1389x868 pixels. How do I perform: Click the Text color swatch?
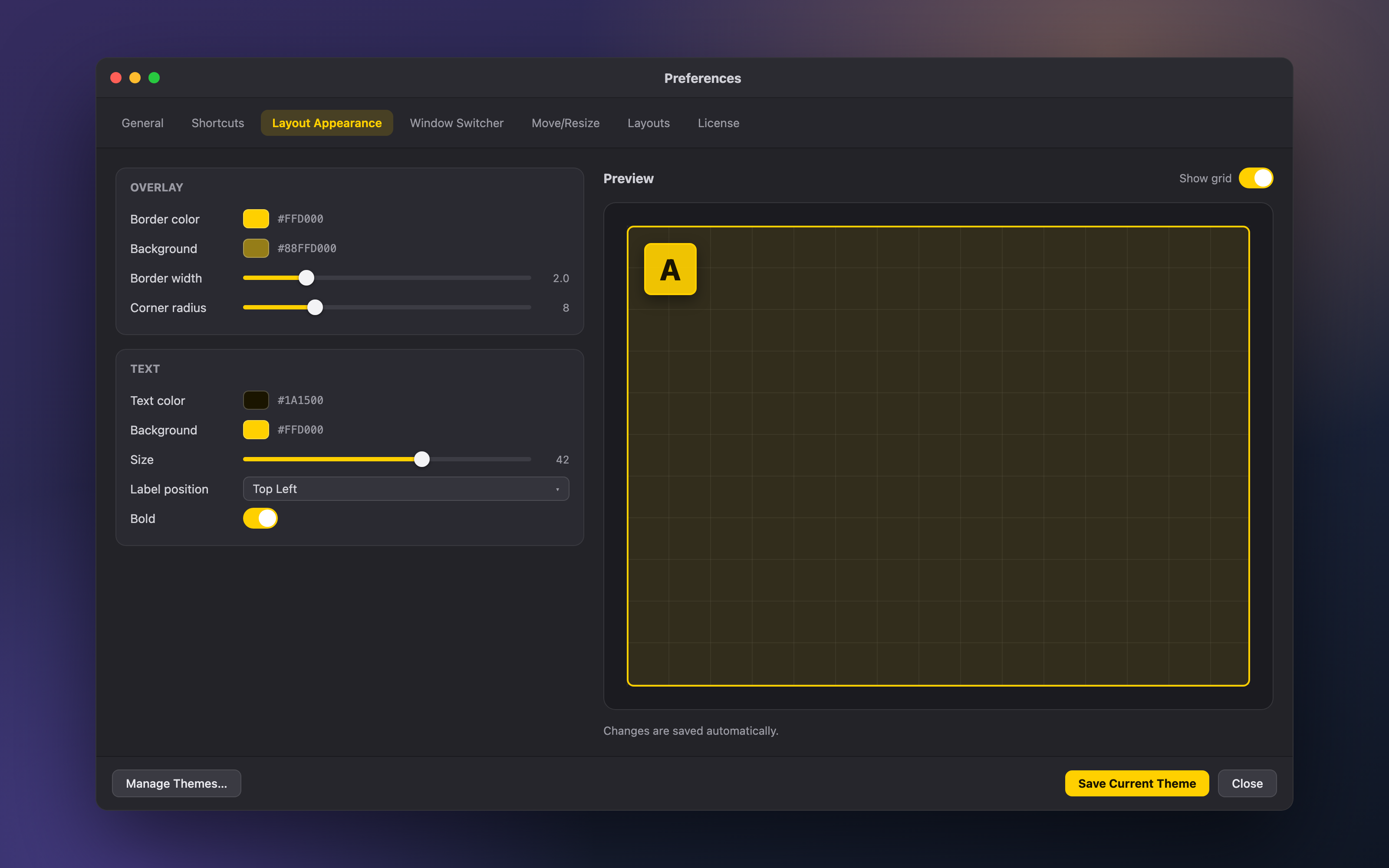pos(256,400)
